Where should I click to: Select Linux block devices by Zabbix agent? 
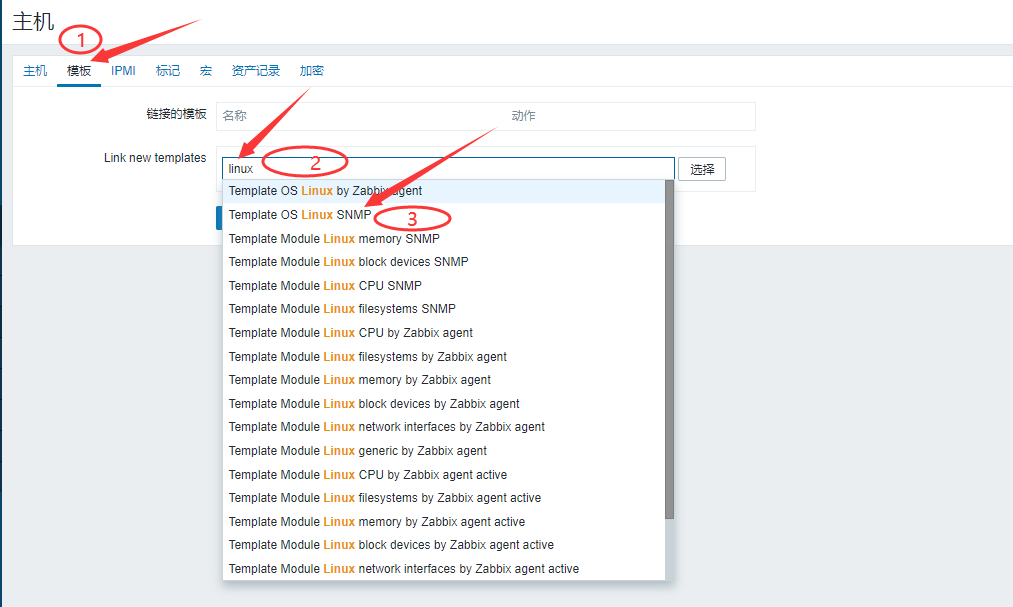[x=444, y=404]
